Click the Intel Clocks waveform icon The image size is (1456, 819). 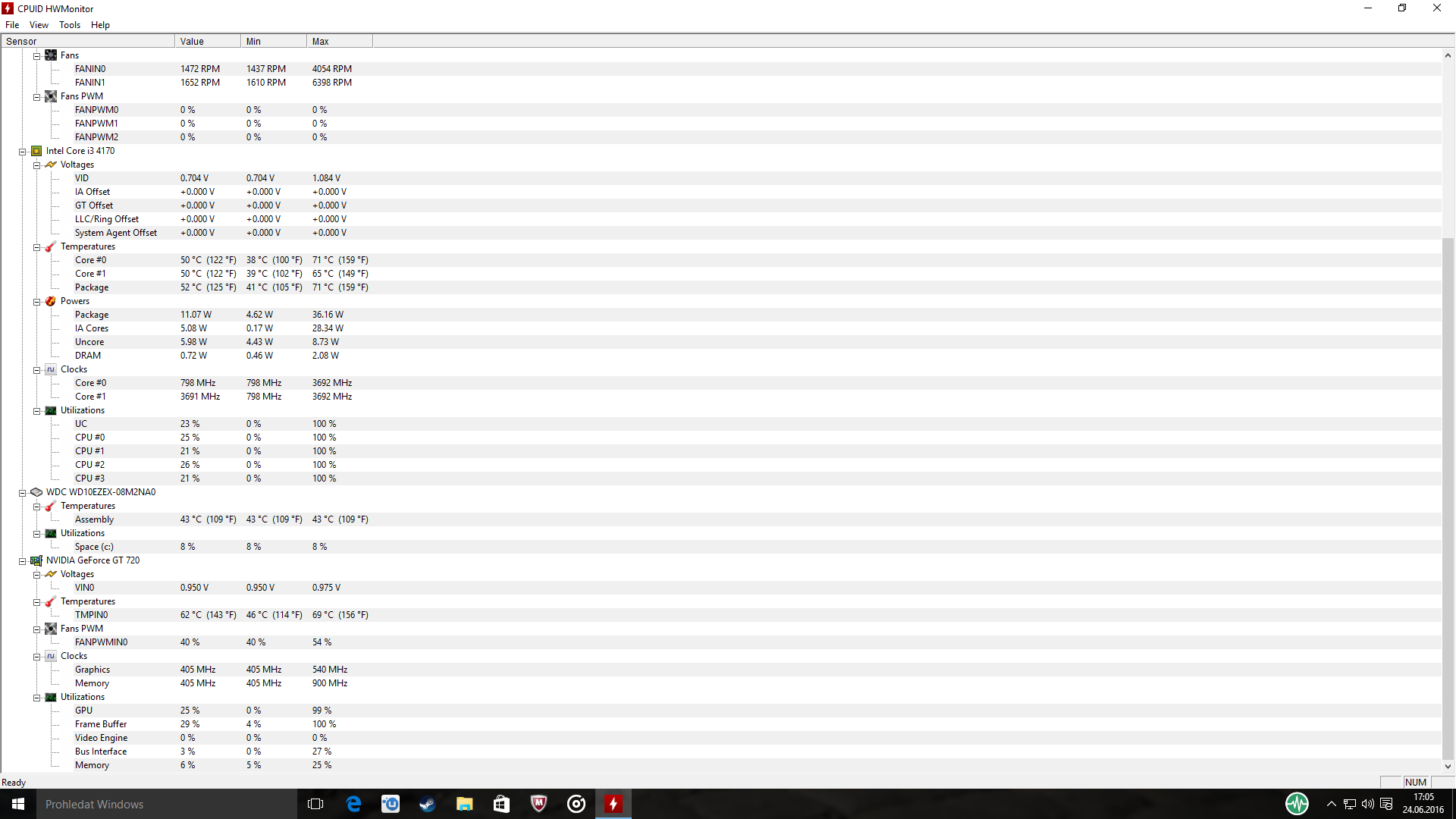pyautogui.click(x=51, y=369)
